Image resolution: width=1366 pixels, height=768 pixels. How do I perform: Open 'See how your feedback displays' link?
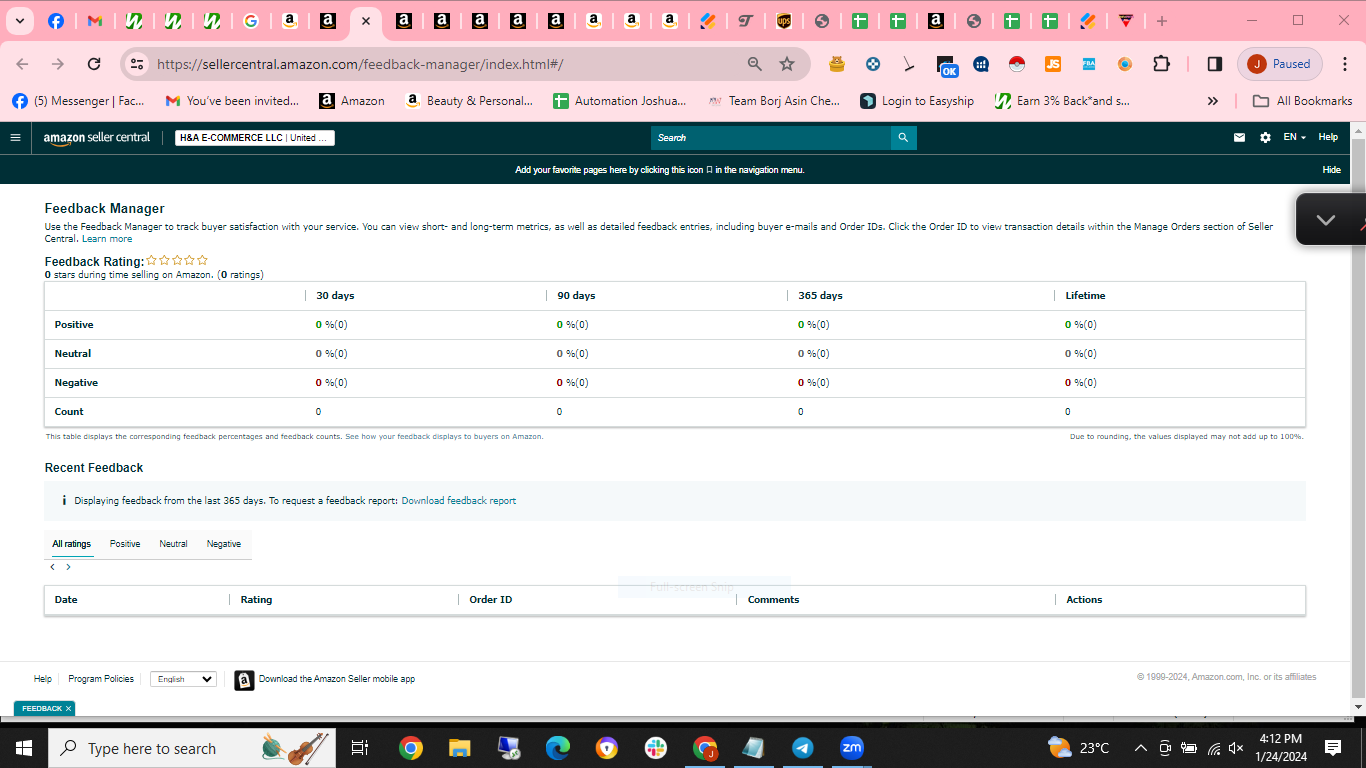444,437
